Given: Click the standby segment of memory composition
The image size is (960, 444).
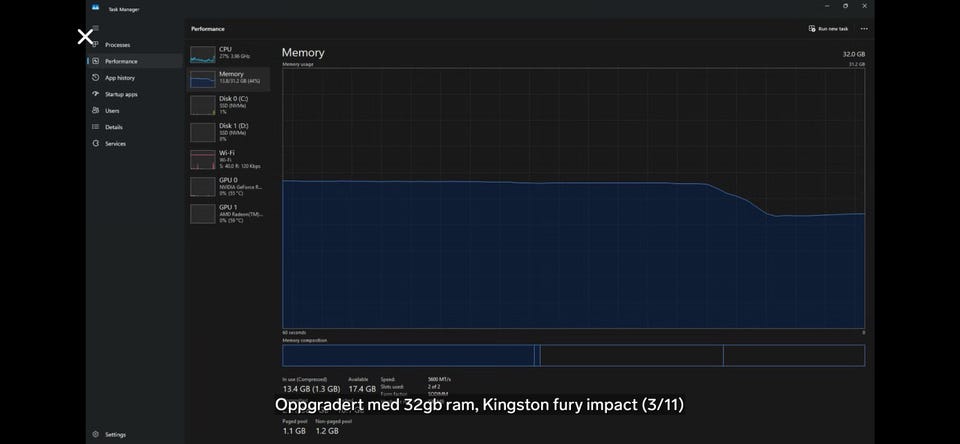Looking at the screenshot, I should point(631,355).
